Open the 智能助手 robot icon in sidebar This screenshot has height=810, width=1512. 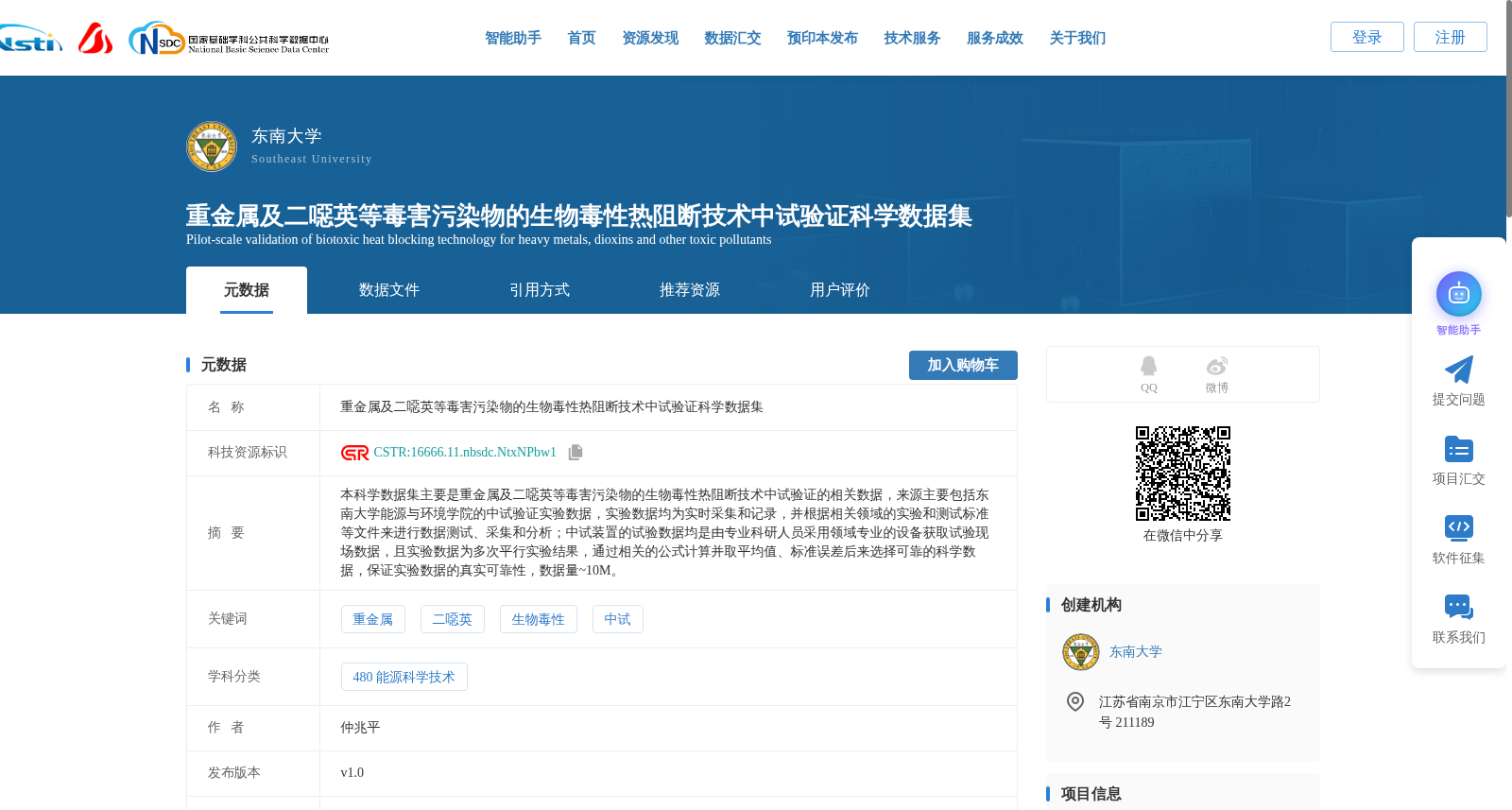pos(1458,295)
